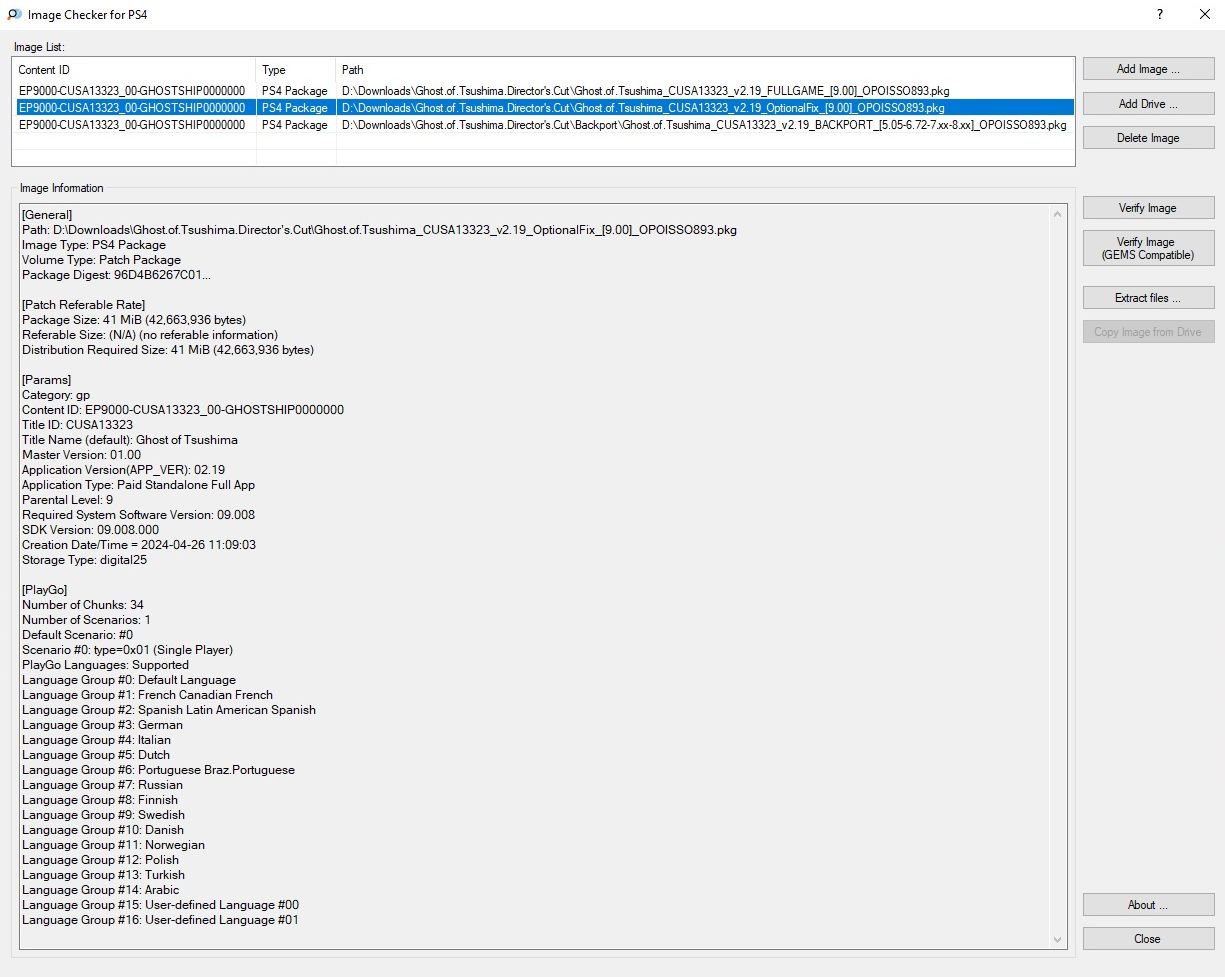This screenshot has height=977, width=1225.
Task: Sort list by Type column header
Action: click(x=296, y=70)
